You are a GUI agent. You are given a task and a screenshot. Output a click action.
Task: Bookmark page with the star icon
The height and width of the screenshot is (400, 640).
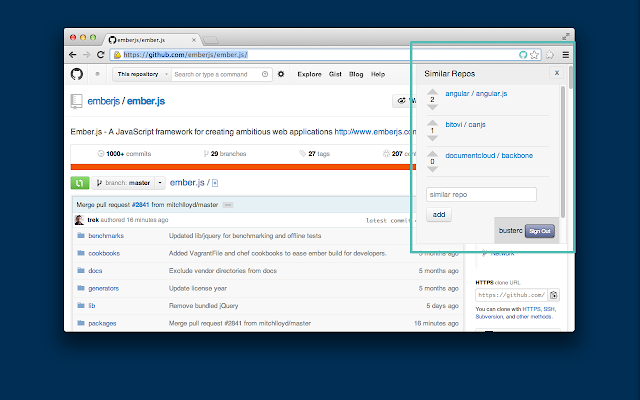click(534, 55)
